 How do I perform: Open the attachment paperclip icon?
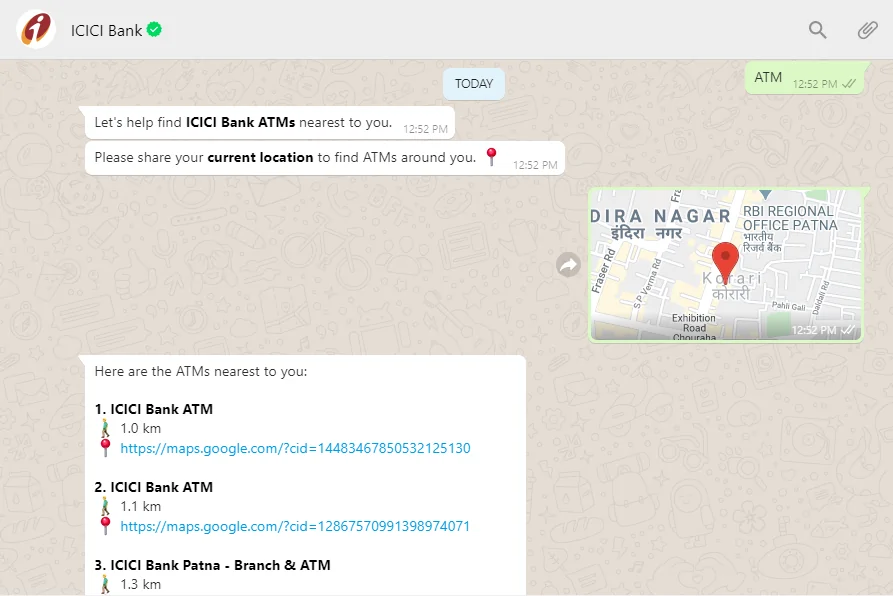(867, 30)
